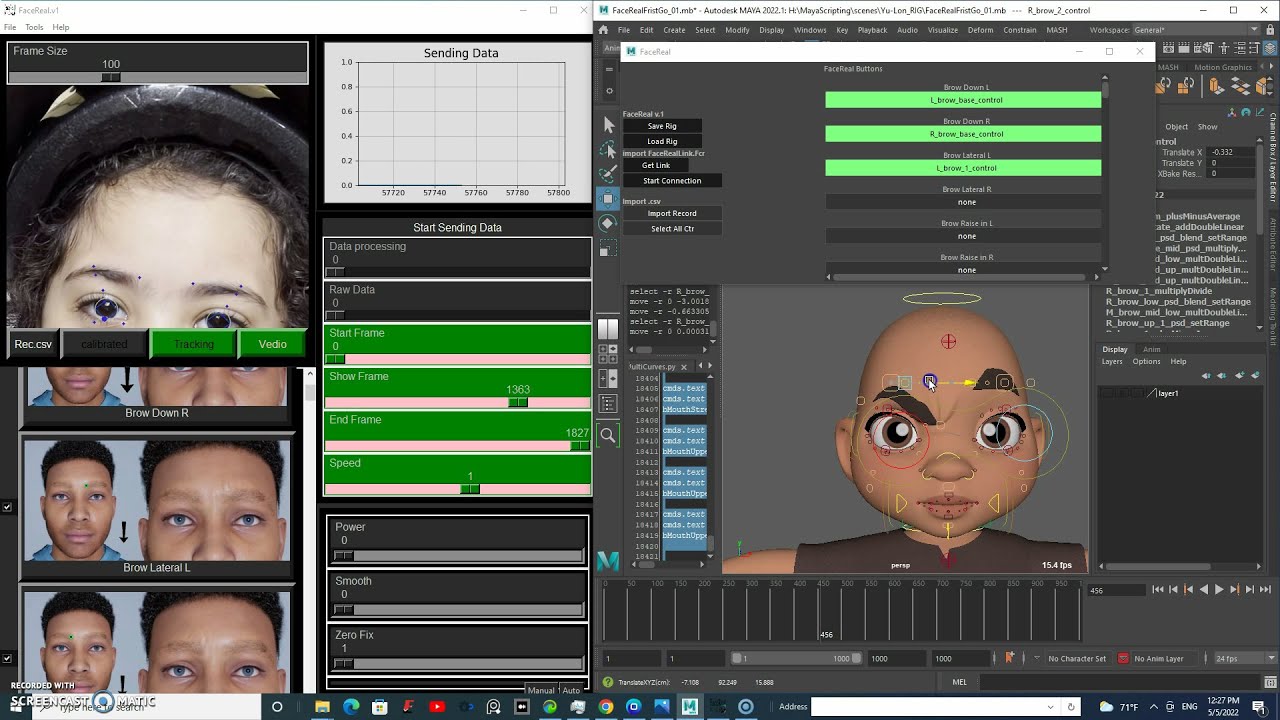Open the Playback menu in Maya

coord(872,30)
